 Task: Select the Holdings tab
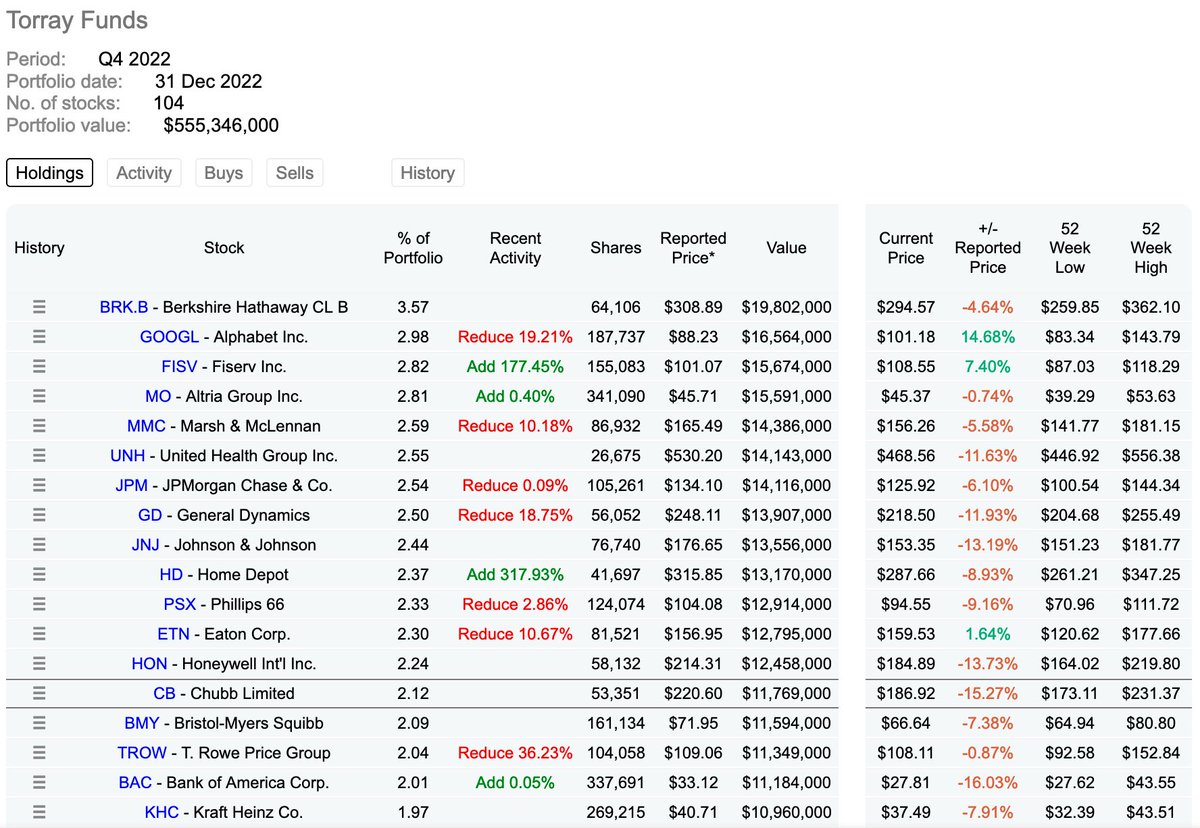pyautogui.click(x=50, y=173)
